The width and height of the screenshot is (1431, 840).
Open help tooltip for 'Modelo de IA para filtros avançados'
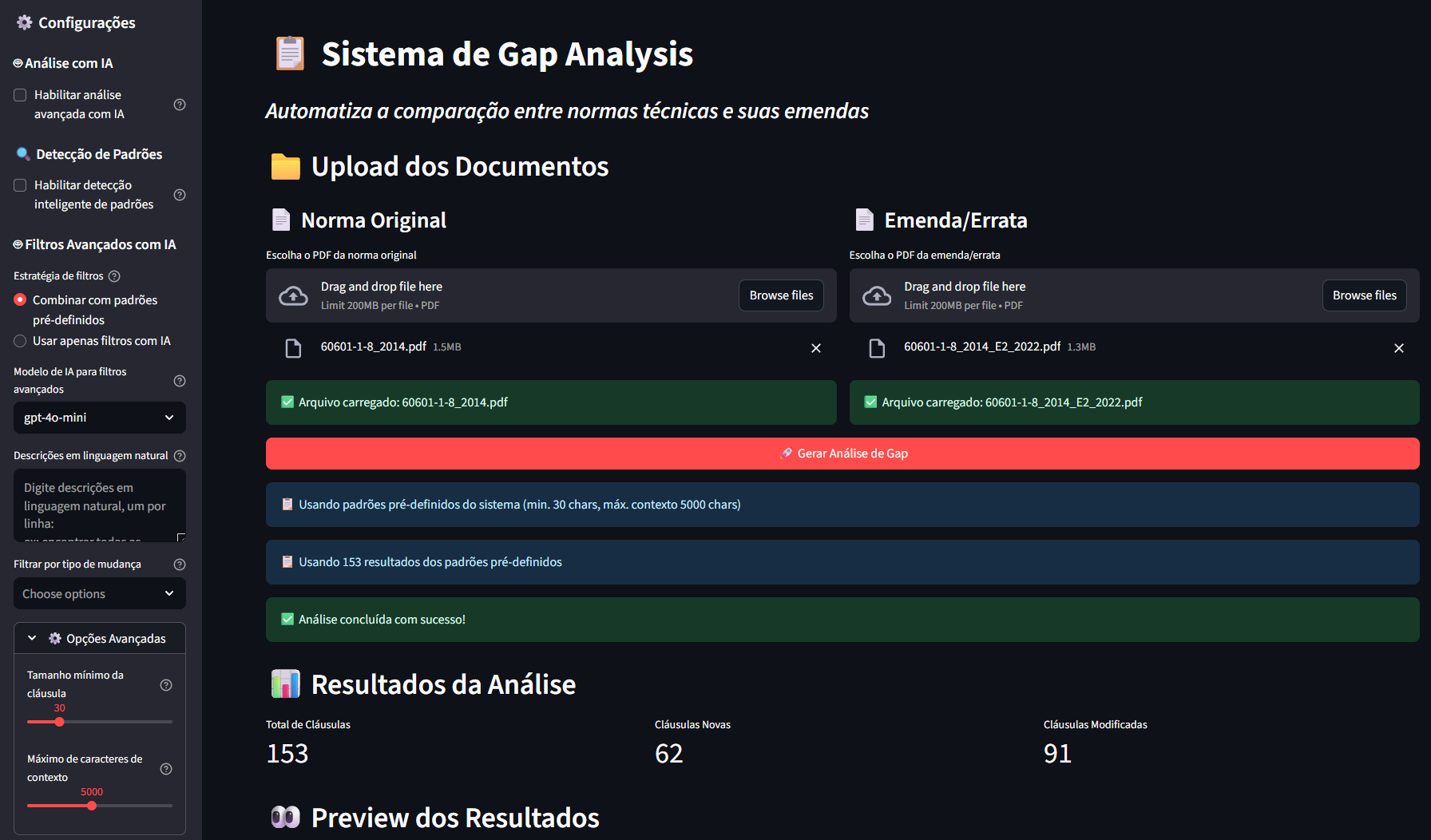(179, 381)
